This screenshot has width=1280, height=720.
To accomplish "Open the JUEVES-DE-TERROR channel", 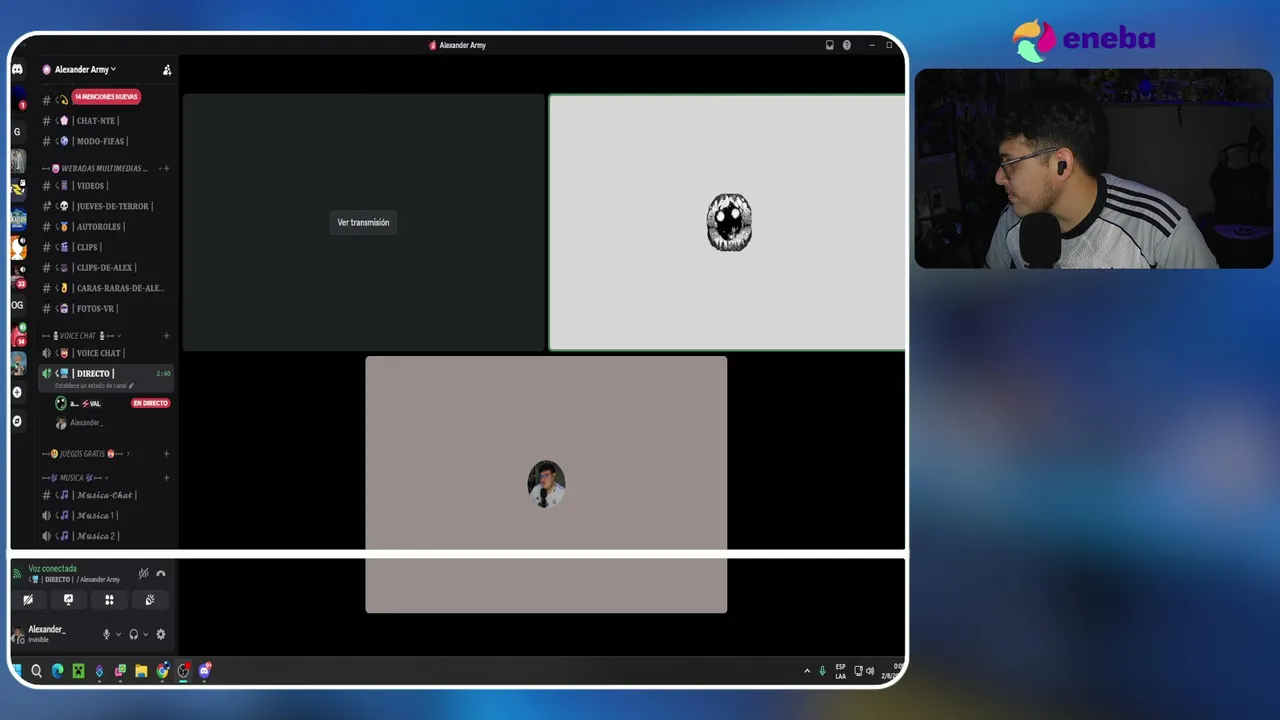I will coord(107,206).
